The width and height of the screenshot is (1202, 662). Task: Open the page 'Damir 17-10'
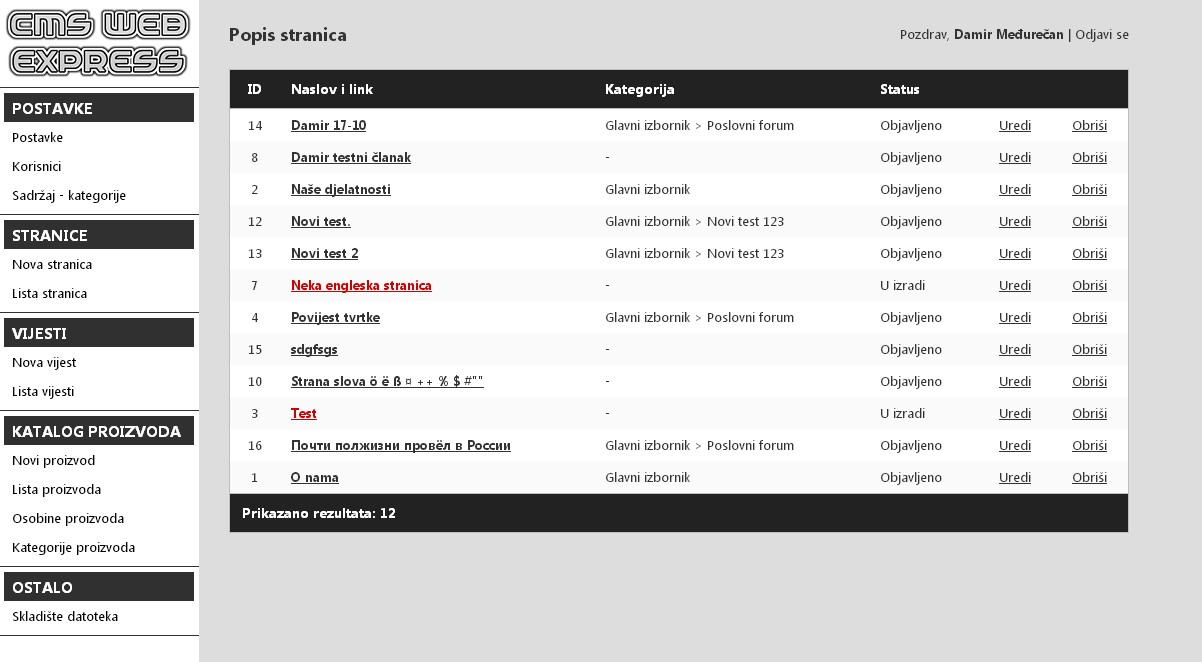328,125
